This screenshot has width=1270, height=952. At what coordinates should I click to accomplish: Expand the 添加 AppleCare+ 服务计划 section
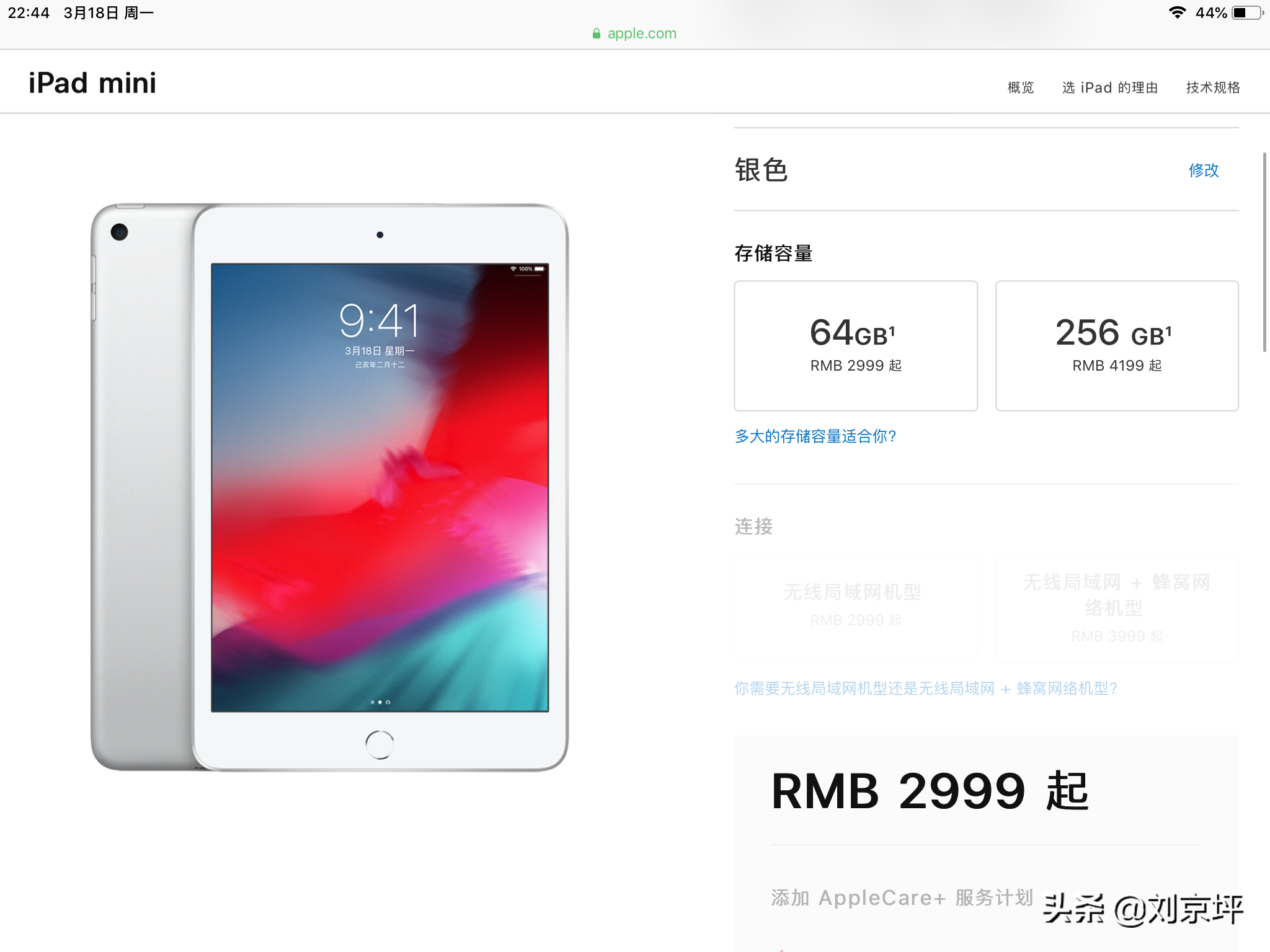coord(902,897)
